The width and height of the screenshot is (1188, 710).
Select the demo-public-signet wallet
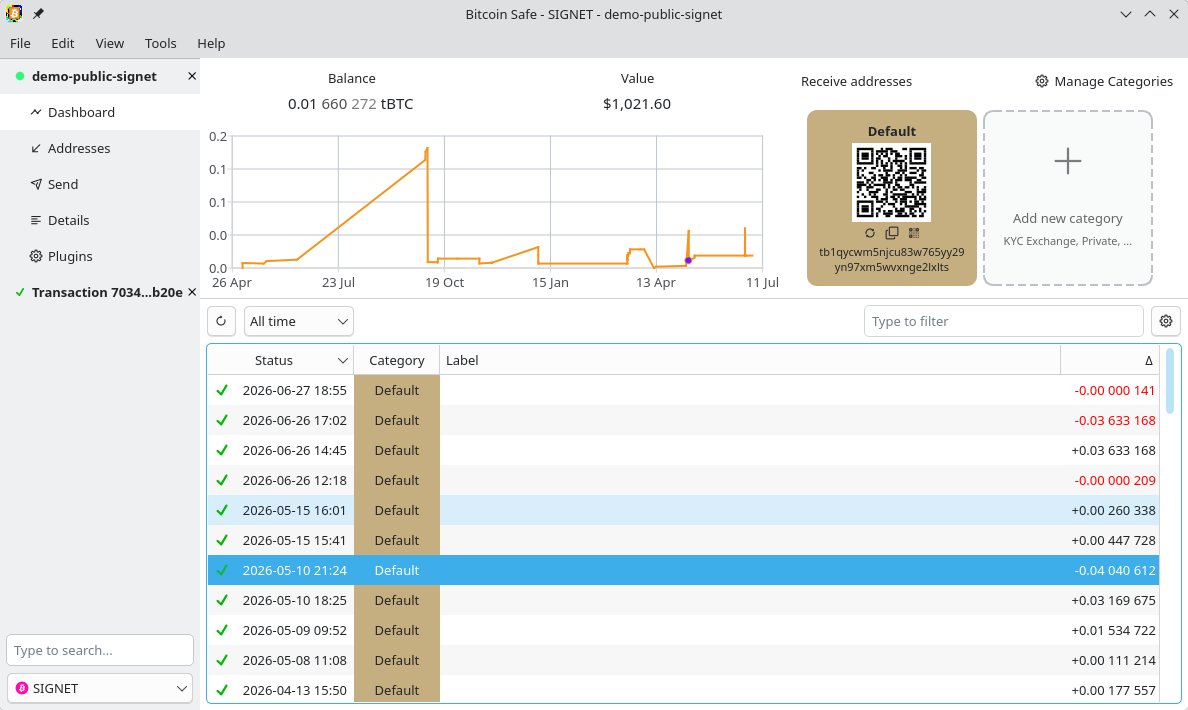(94, 77)
